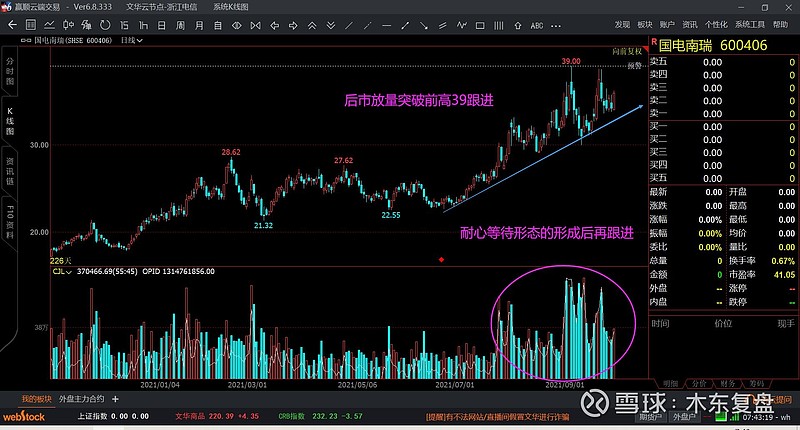Screen dimensions: 800x430
Task: Switch to the time-sharing line chart icon
Action: click(x=49, y=25)
